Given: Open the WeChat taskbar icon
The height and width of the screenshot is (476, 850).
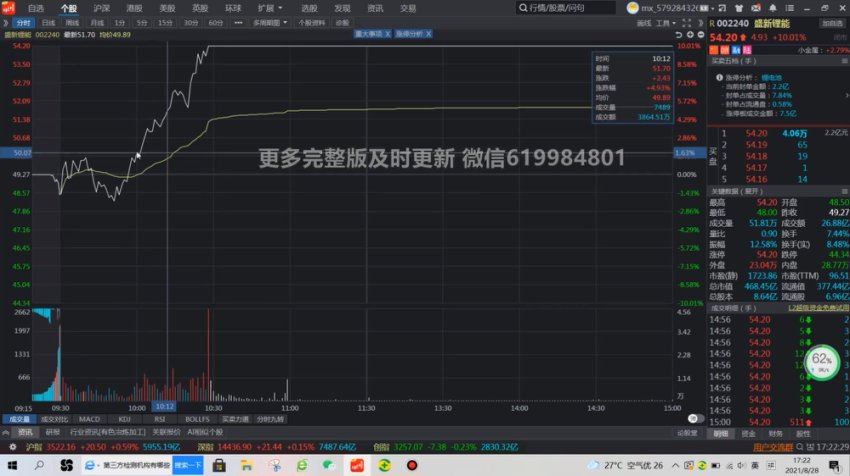Looking at the screenshot, I should (x=329, y=466).
